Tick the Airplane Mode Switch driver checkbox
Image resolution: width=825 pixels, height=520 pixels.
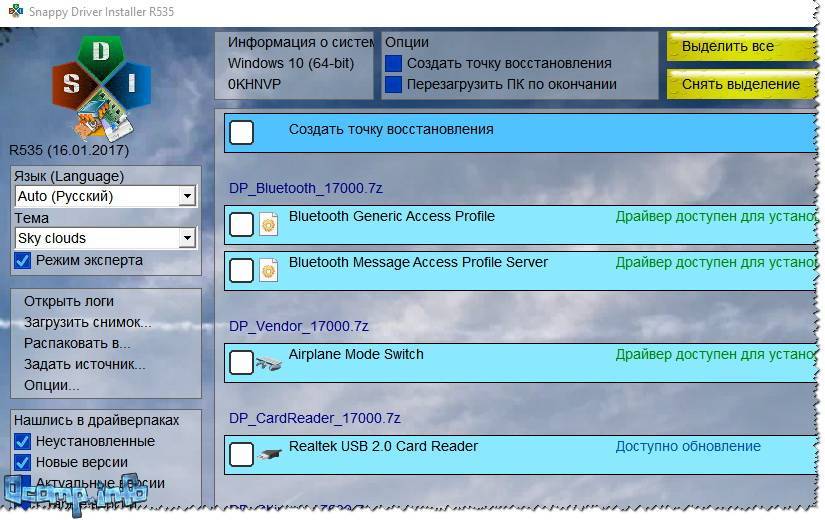point(242,363)
